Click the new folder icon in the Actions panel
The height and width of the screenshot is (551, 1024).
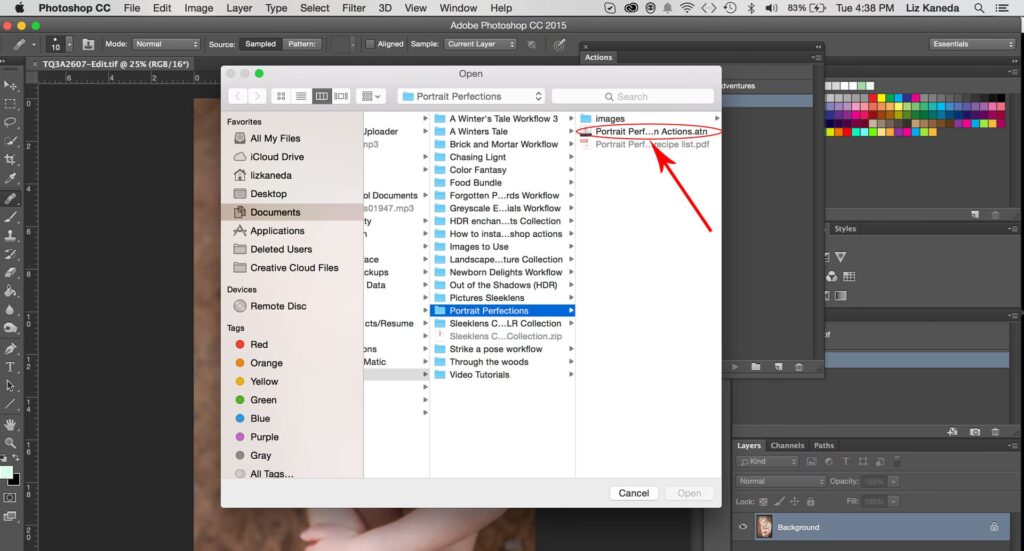coord(756,367)
